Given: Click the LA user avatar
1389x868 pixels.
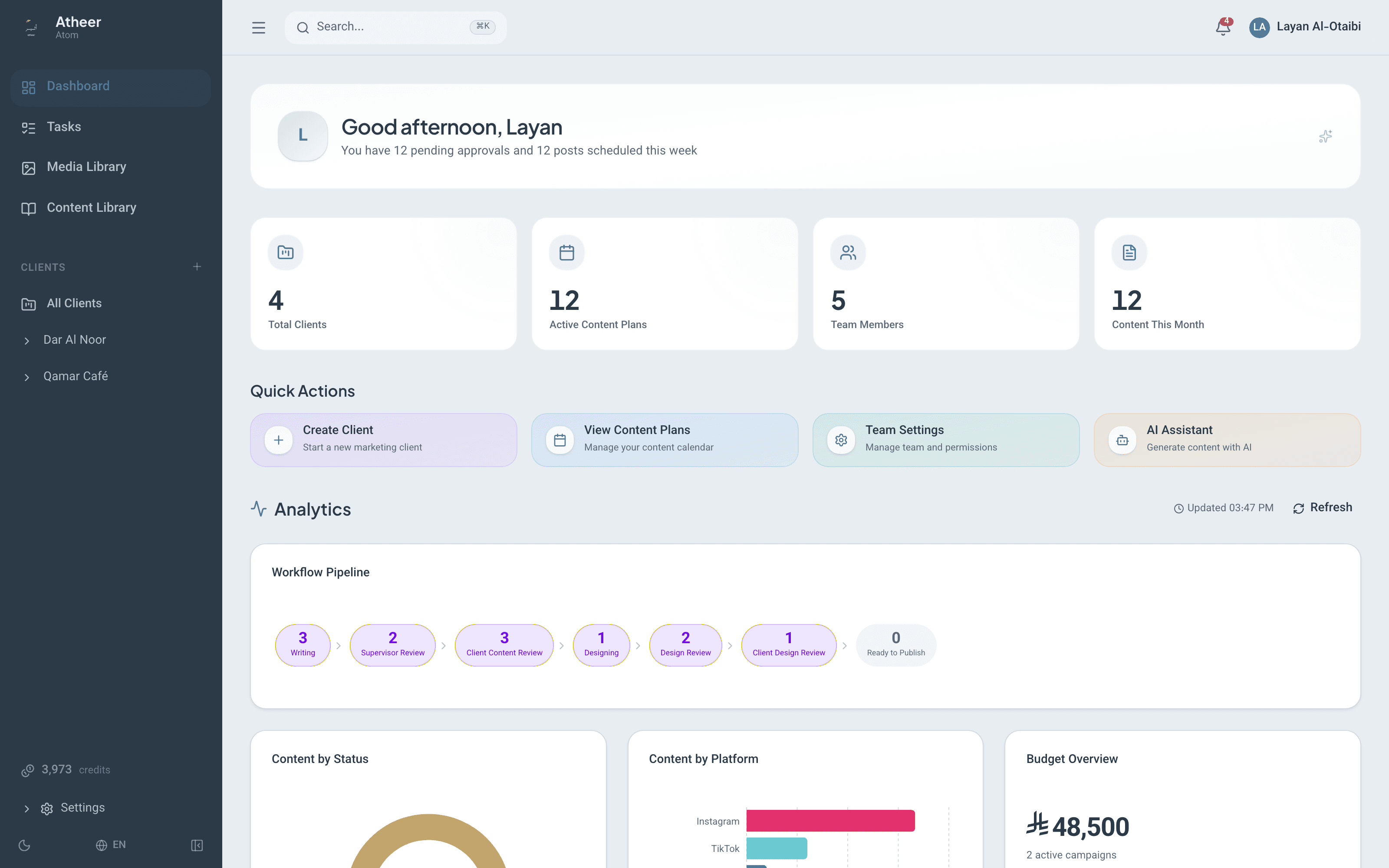Looking at the screenshot, I should pos(1259,27).
